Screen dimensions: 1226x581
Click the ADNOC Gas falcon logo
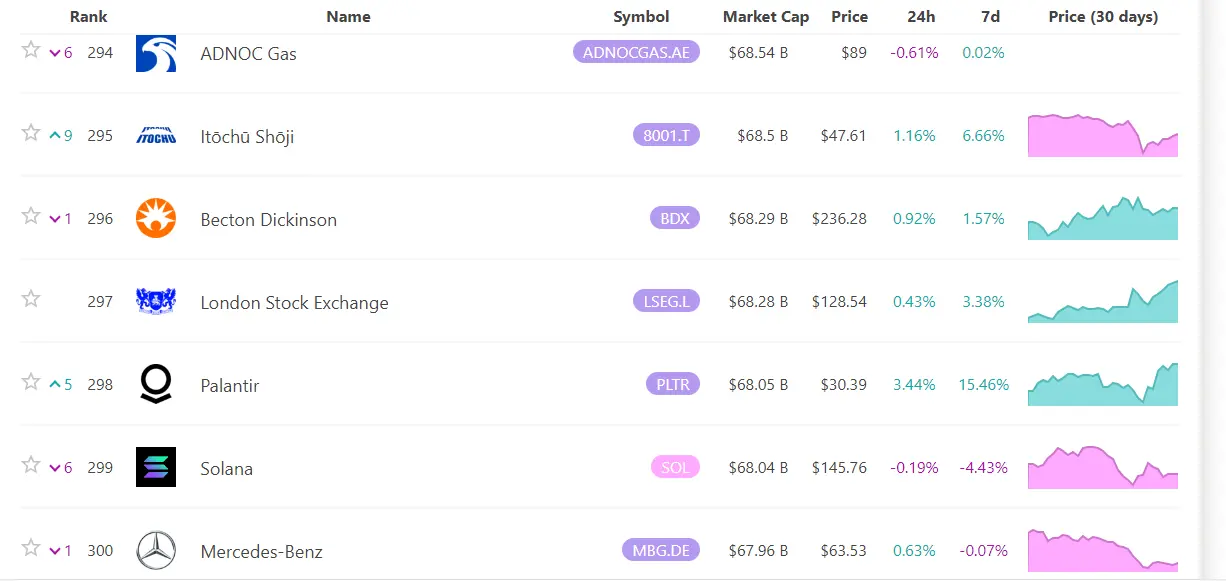tap(155, 53)
